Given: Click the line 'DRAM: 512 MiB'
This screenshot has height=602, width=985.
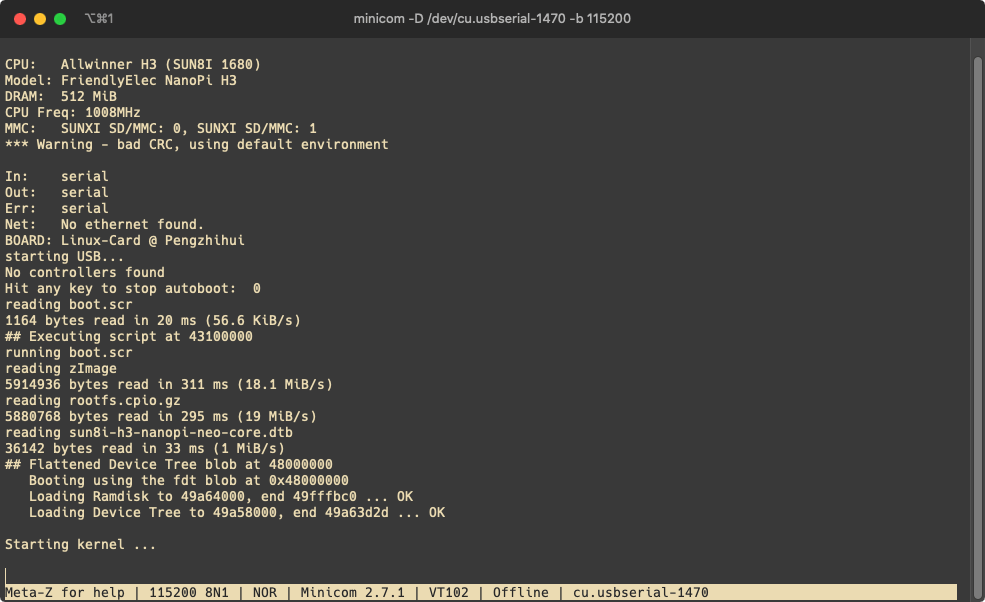Looking at the screenshot, I should (61, 97).
